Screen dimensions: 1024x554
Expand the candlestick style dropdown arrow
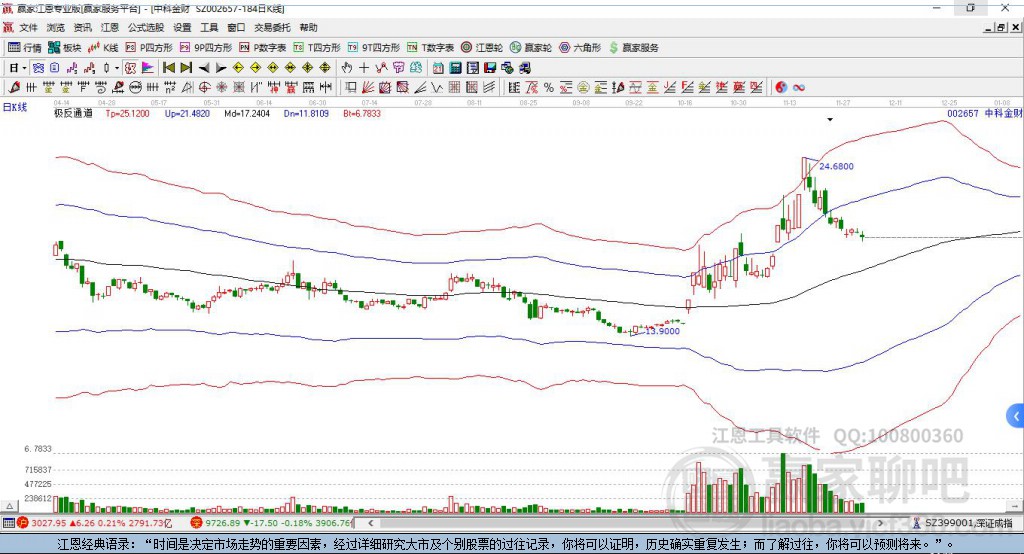pos(116,67)
